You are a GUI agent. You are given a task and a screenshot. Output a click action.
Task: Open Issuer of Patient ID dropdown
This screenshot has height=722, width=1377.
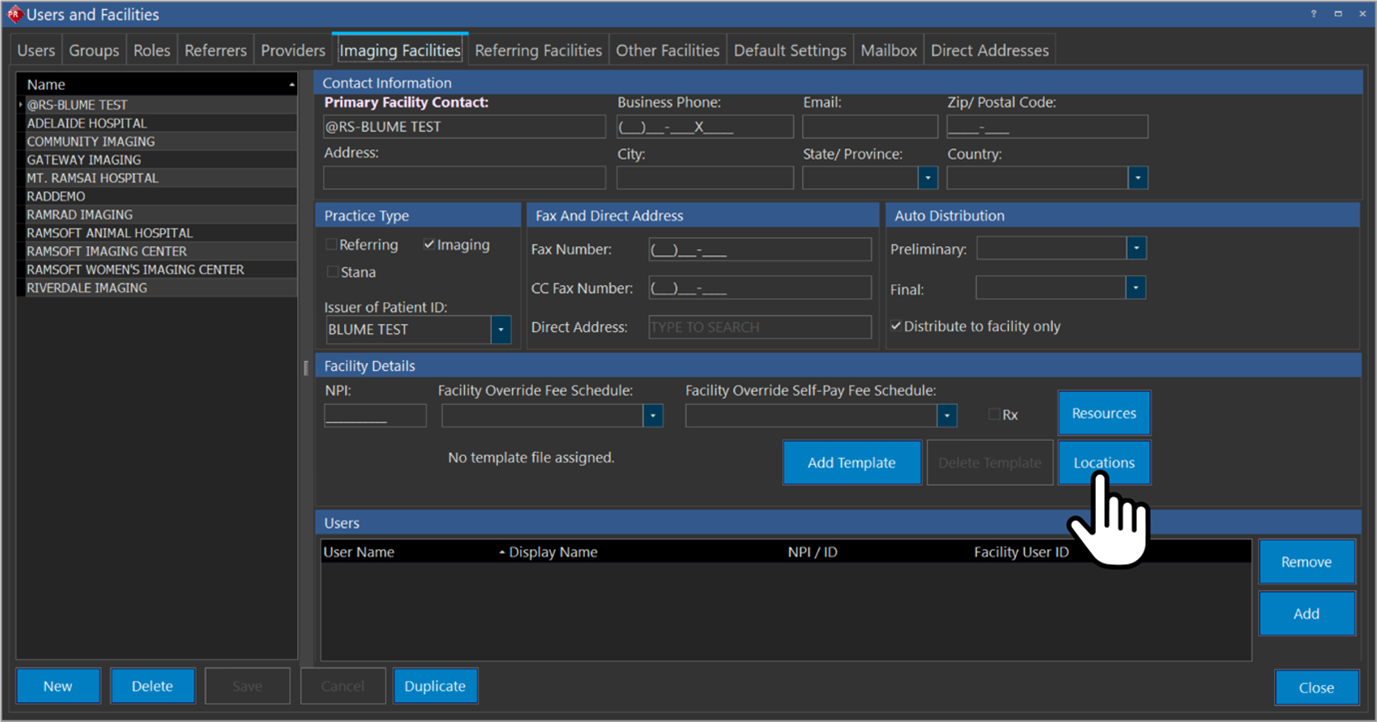[501, 330]
